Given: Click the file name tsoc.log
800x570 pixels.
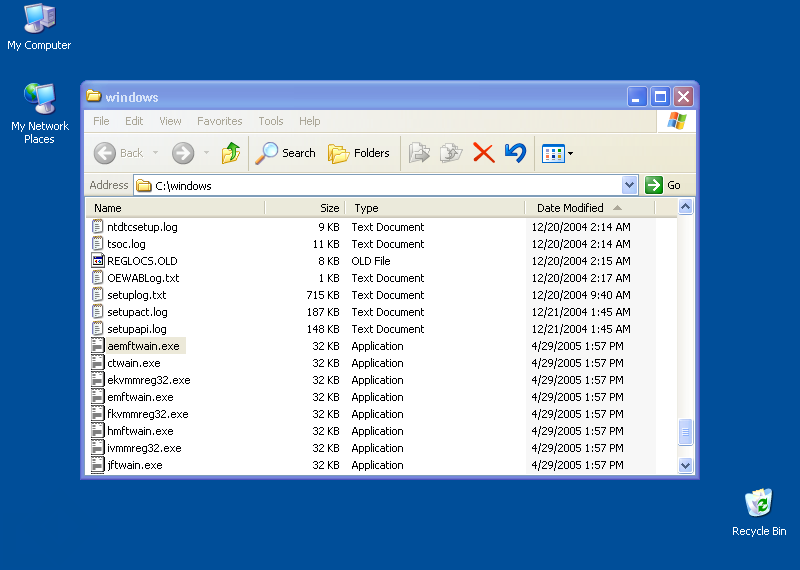Looking at the screenshot, I should tap(126, 244).
